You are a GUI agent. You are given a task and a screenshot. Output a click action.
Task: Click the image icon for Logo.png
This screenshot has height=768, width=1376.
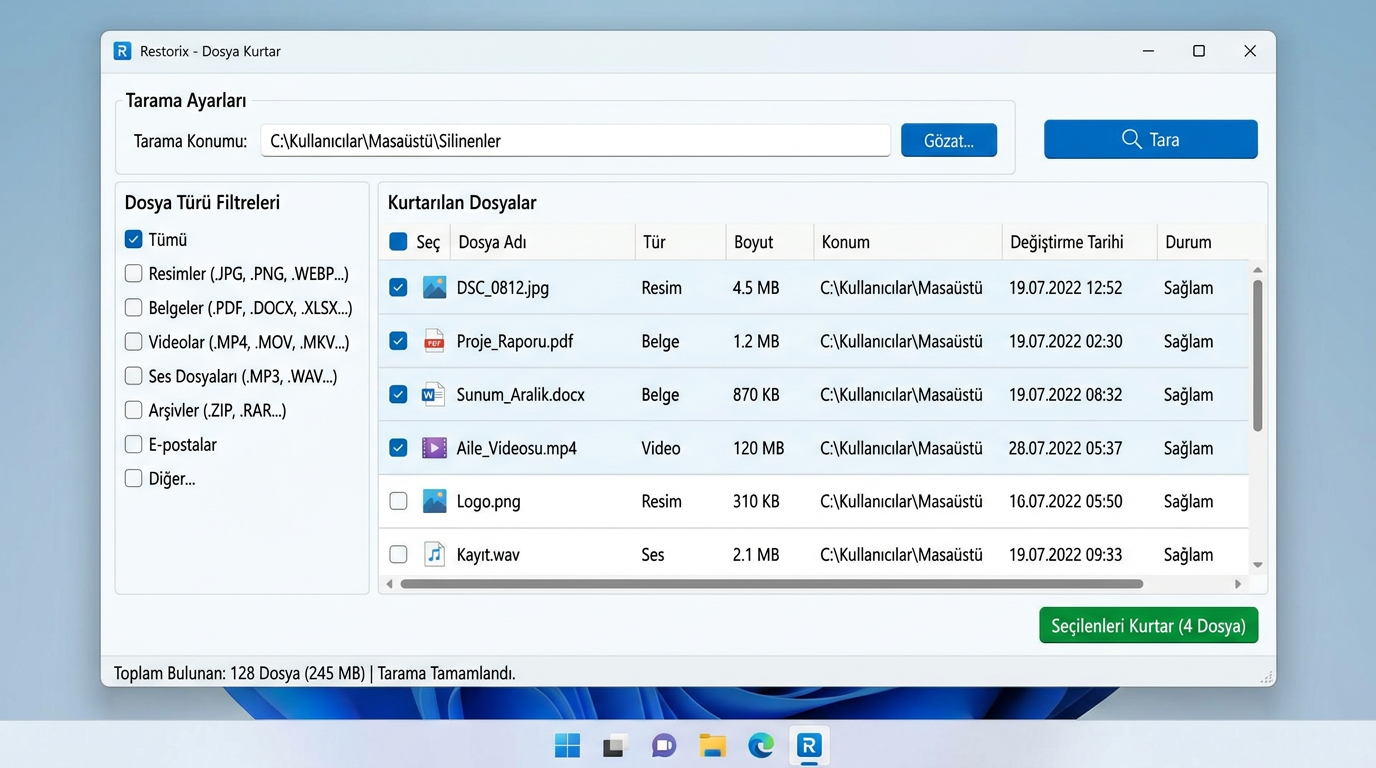pos(434,501)
